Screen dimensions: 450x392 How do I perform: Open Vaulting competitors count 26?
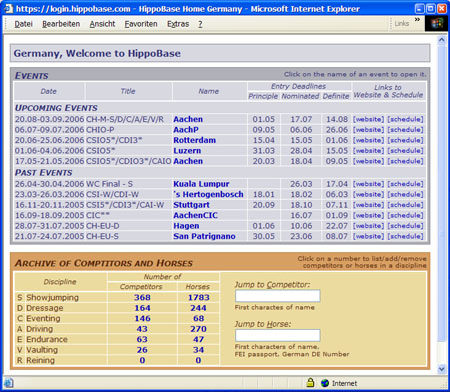pyautogui.click(x=142, y=350)
